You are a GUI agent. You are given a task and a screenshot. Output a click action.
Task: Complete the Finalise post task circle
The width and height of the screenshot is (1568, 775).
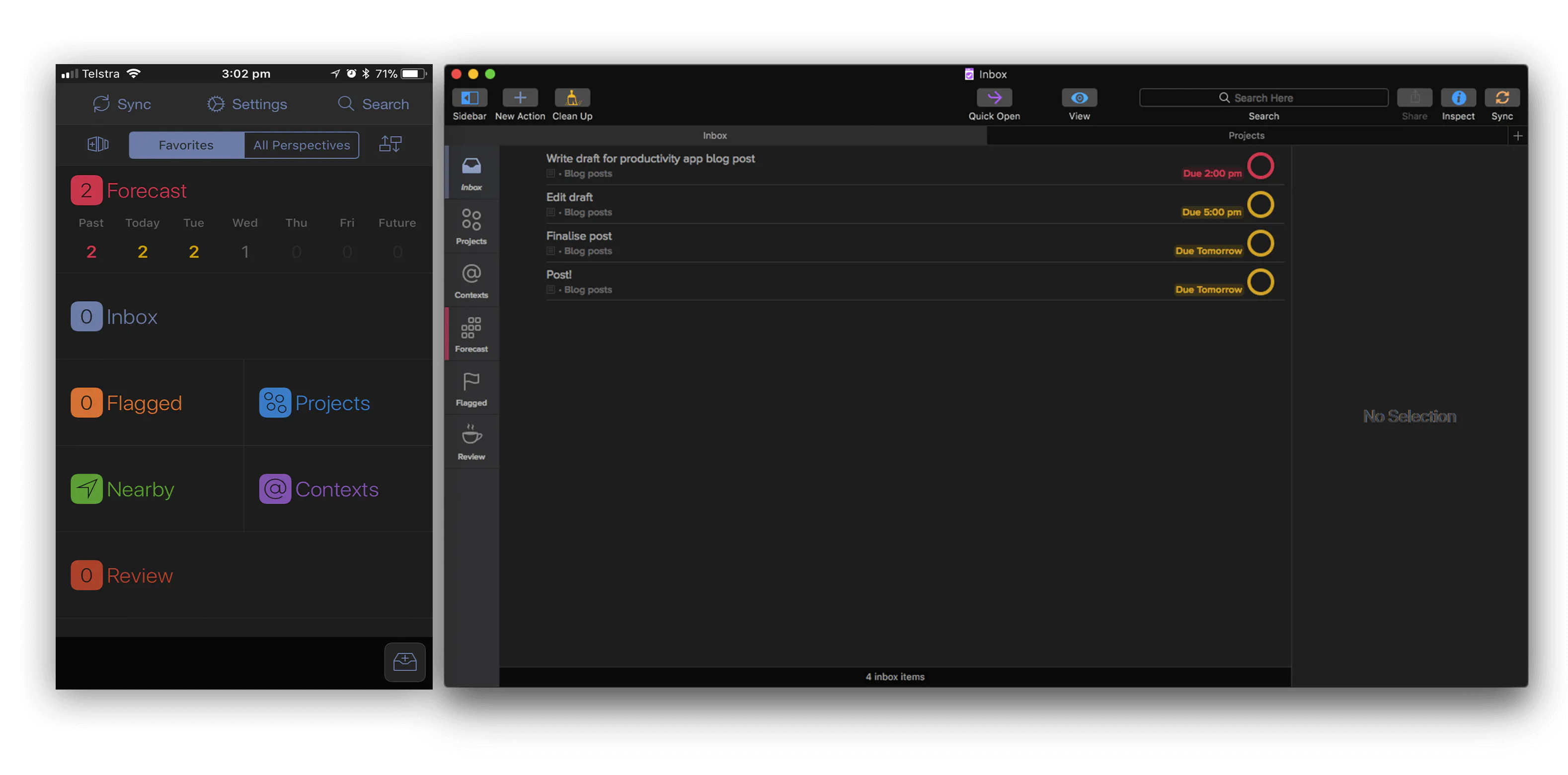click(1260, 243)
